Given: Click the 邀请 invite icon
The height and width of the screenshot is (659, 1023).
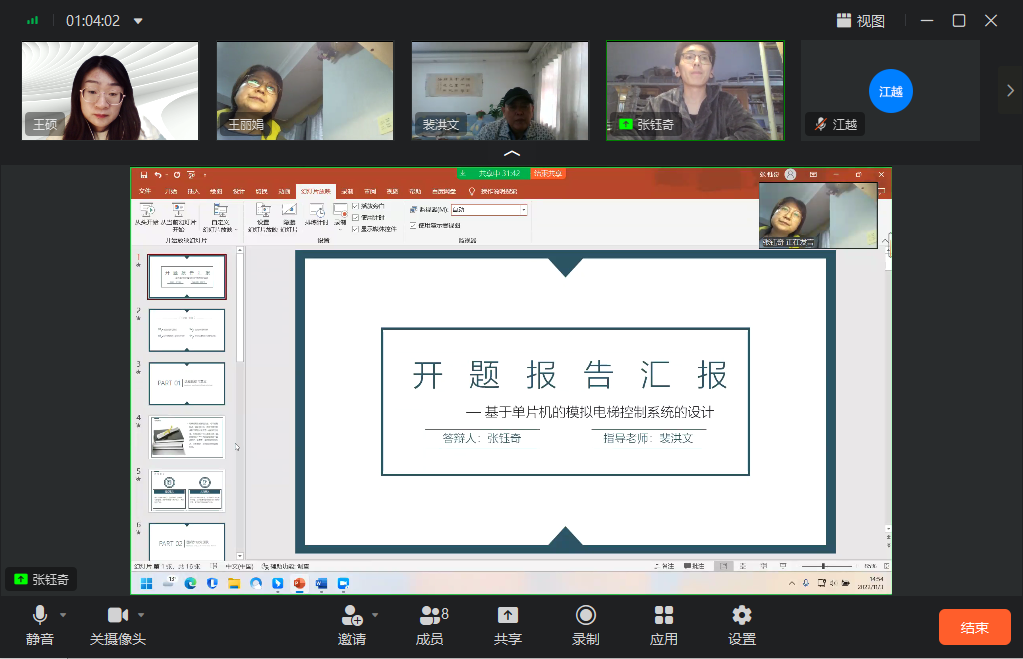Looking at the screenshot, I should click(x=351, y=616).
